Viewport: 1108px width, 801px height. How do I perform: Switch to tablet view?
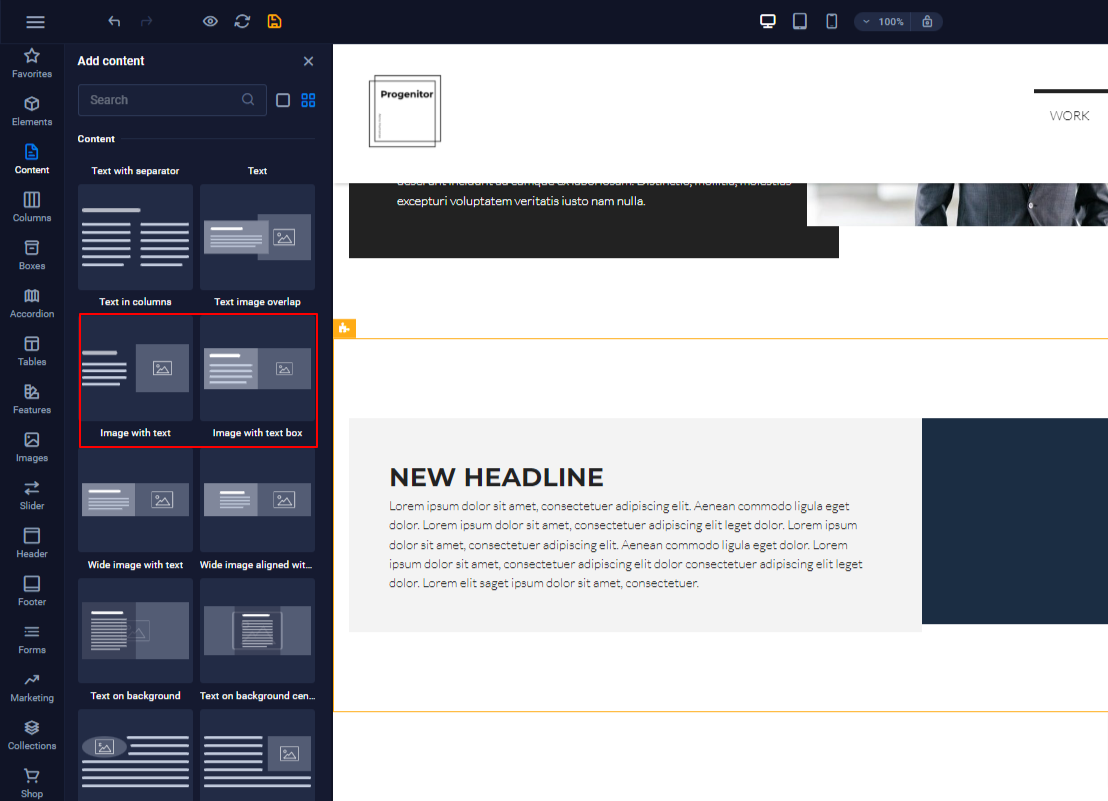[x=800, y=21]
